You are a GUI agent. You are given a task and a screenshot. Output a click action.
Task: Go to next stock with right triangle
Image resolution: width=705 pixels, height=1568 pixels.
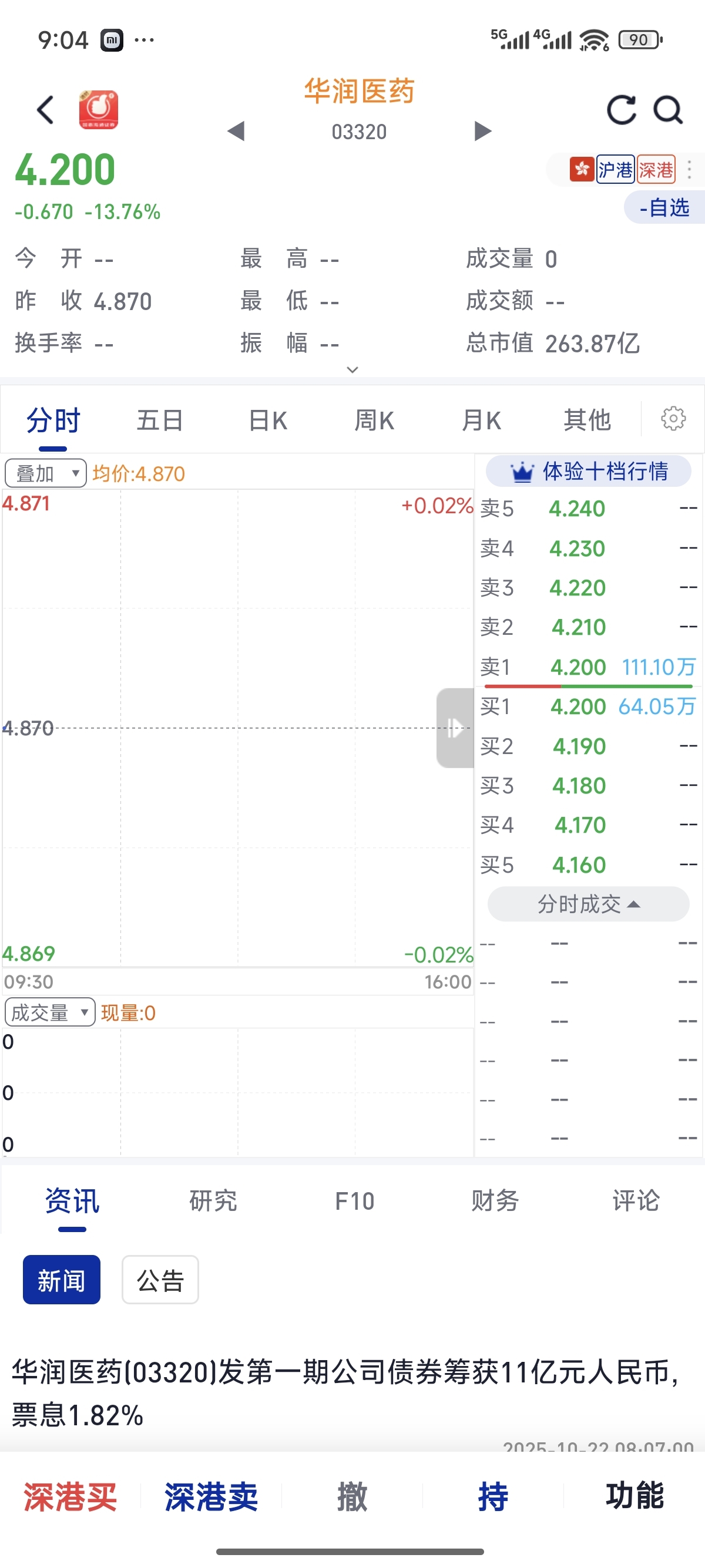tap(482, 131)
